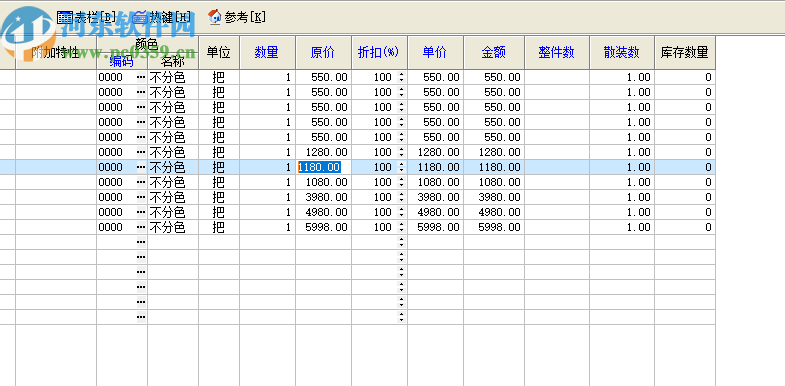The height and width of the screenshot is (386, 785).
Task: Select the 单价 cell showing 5998.00
Action: [x=436, y=227]
